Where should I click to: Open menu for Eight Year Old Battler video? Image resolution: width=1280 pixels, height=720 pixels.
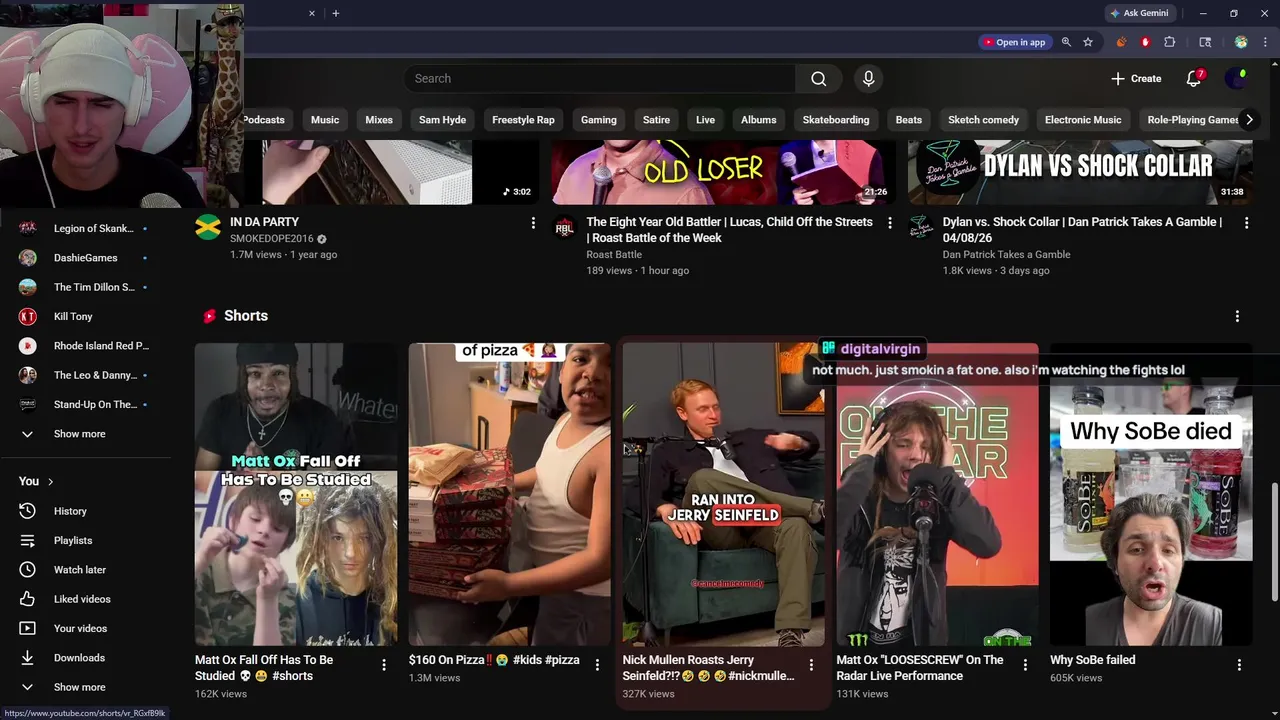click(x=890, y=223)
